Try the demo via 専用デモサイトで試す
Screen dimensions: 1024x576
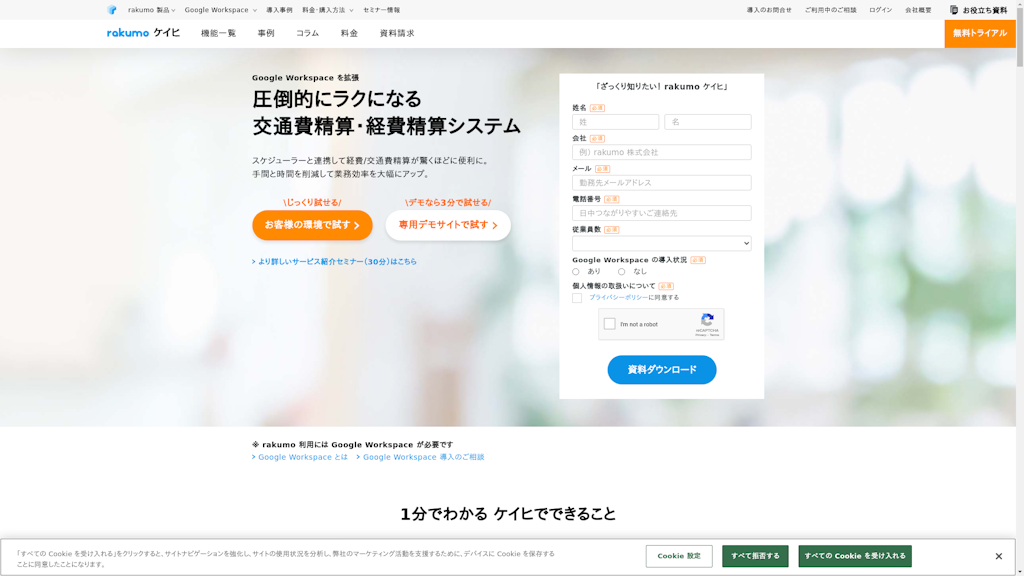pos(448,226)
